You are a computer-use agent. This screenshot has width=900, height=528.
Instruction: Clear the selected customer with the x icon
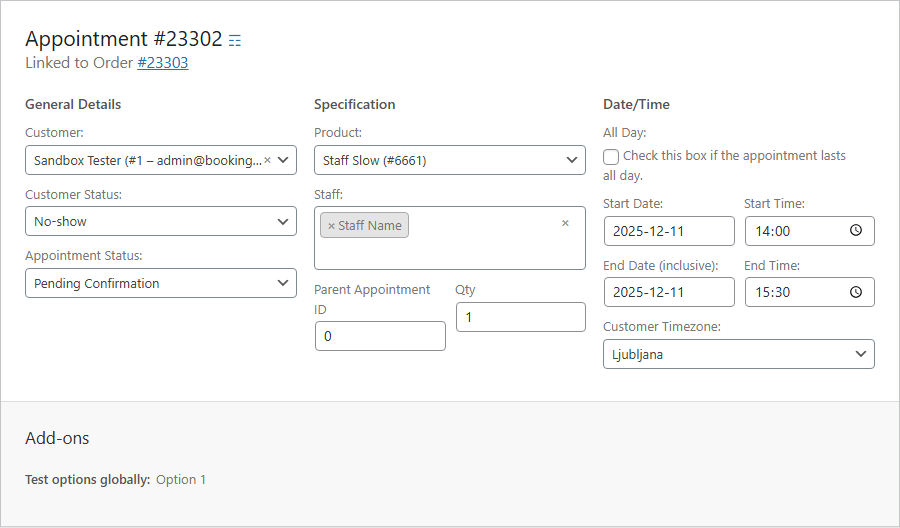(267, 160)
